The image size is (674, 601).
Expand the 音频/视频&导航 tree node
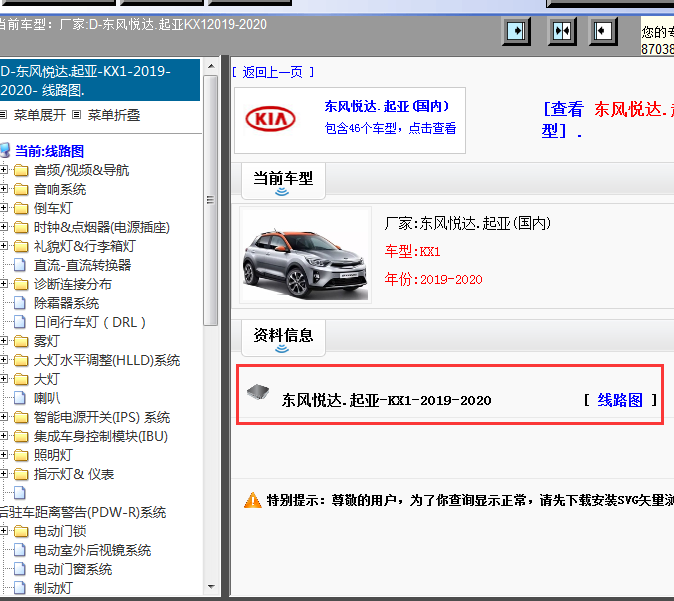[x=4, y=170]
